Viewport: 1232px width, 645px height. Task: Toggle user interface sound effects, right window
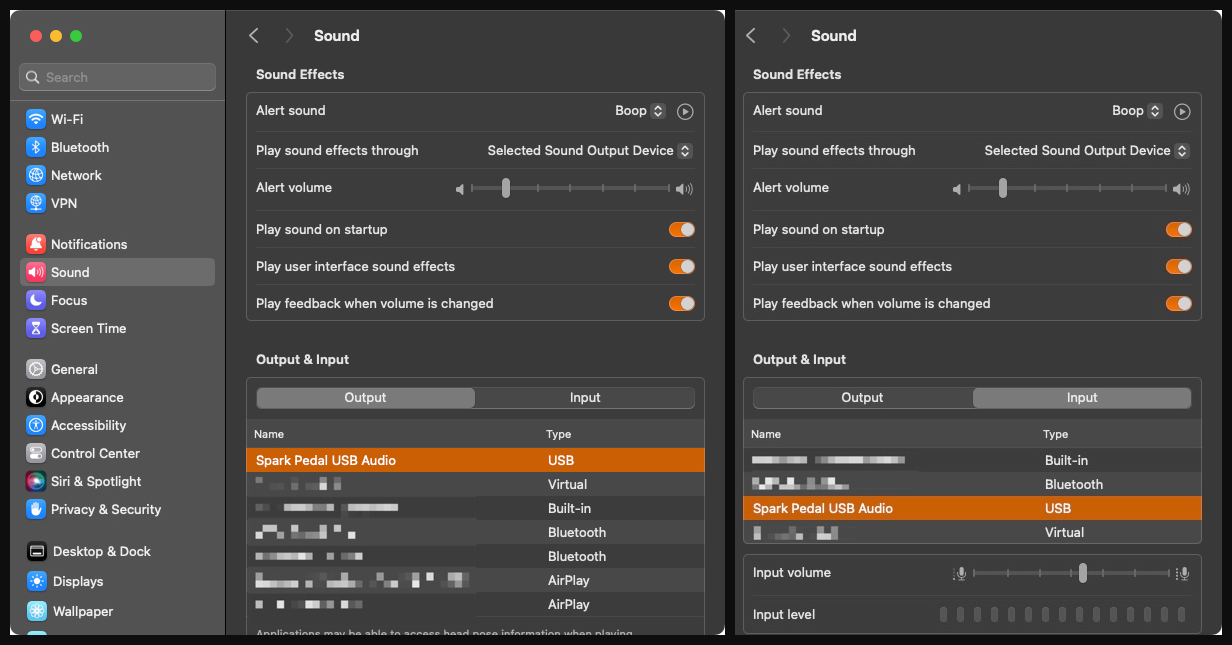(x=1179, y=267)
